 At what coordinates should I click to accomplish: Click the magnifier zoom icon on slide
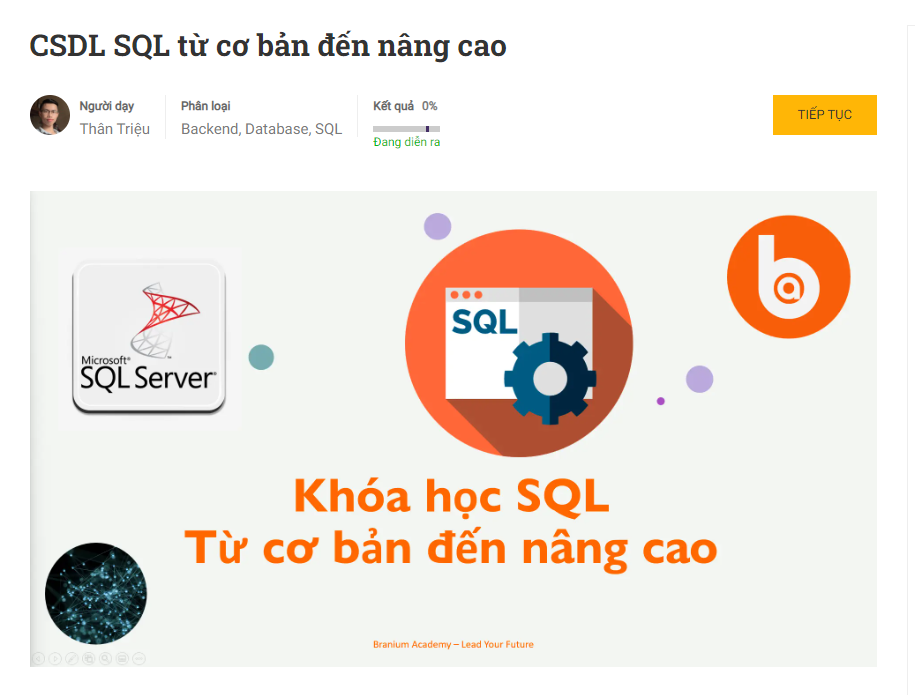106,658
